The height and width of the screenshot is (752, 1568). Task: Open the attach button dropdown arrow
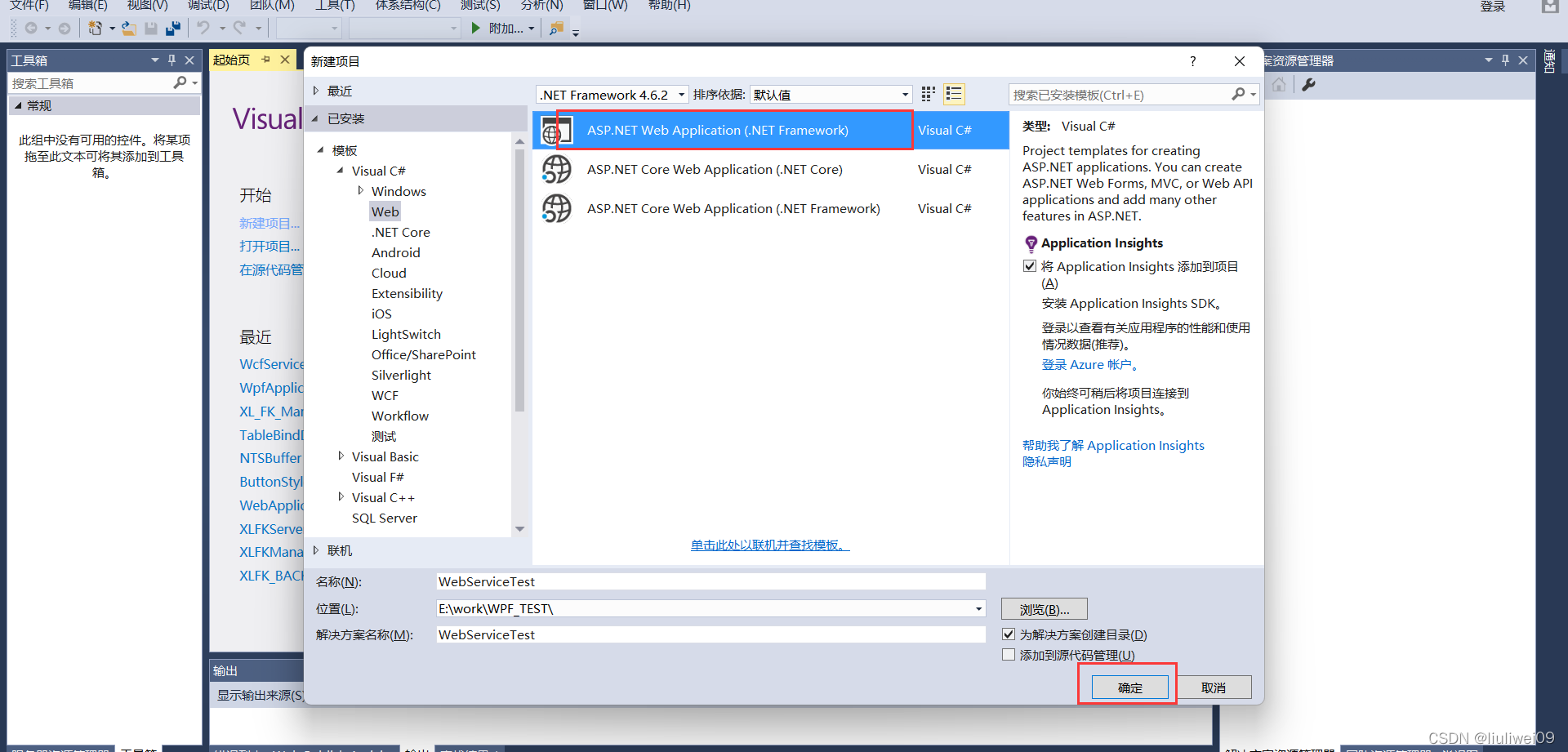(x=532, y=29)
